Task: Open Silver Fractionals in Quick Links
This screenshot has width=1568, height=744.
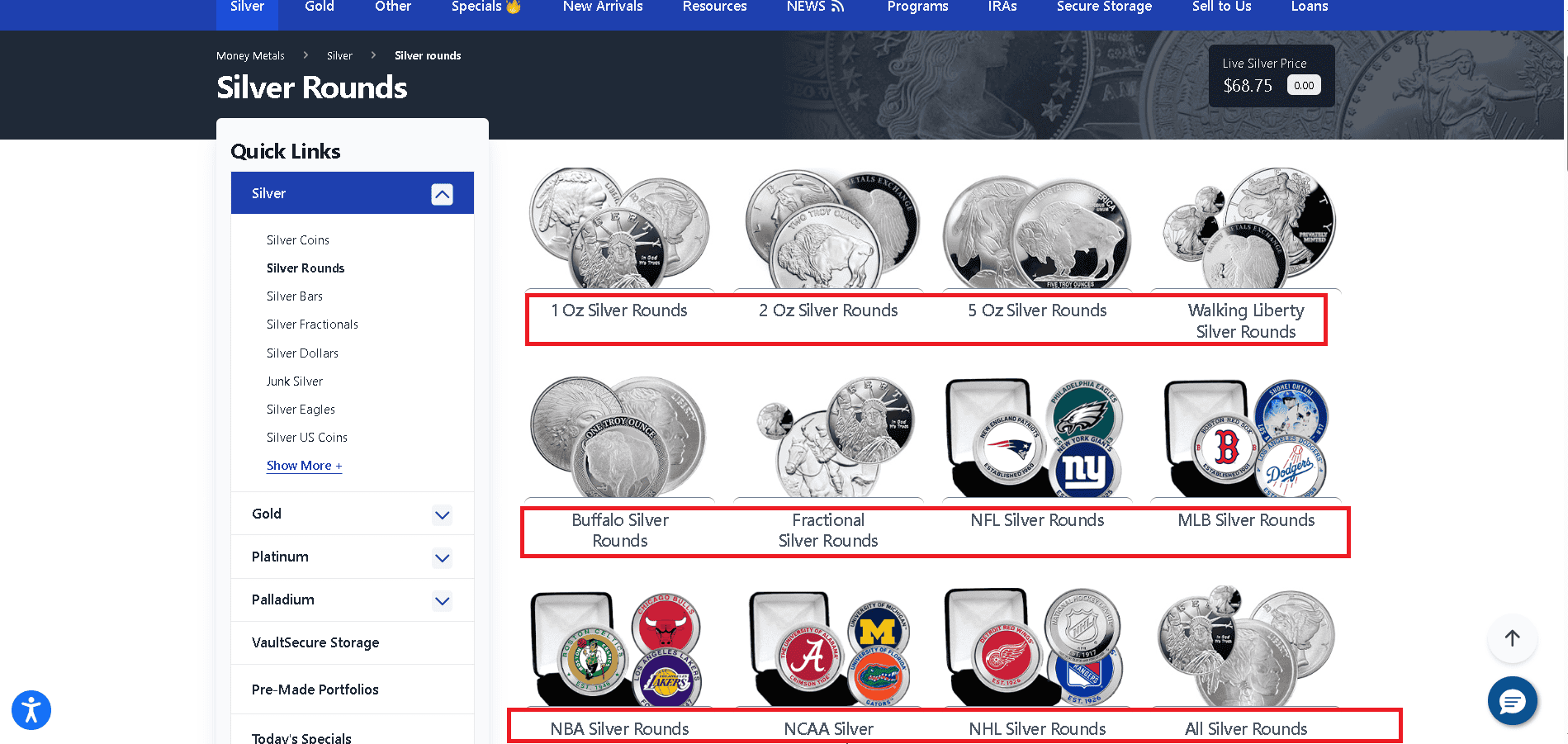Action: tap(312, 325)
